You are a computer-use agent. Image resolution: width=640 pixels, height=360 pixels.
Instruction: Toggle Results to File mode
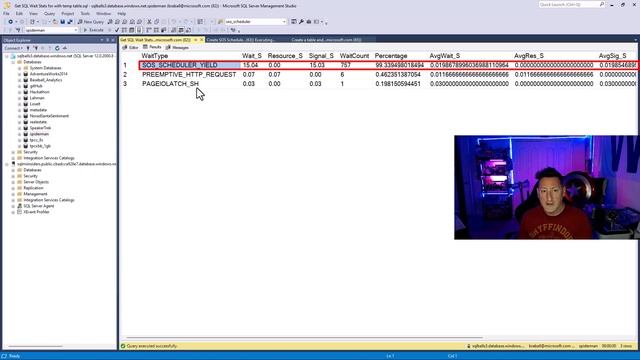coord(189,30)
